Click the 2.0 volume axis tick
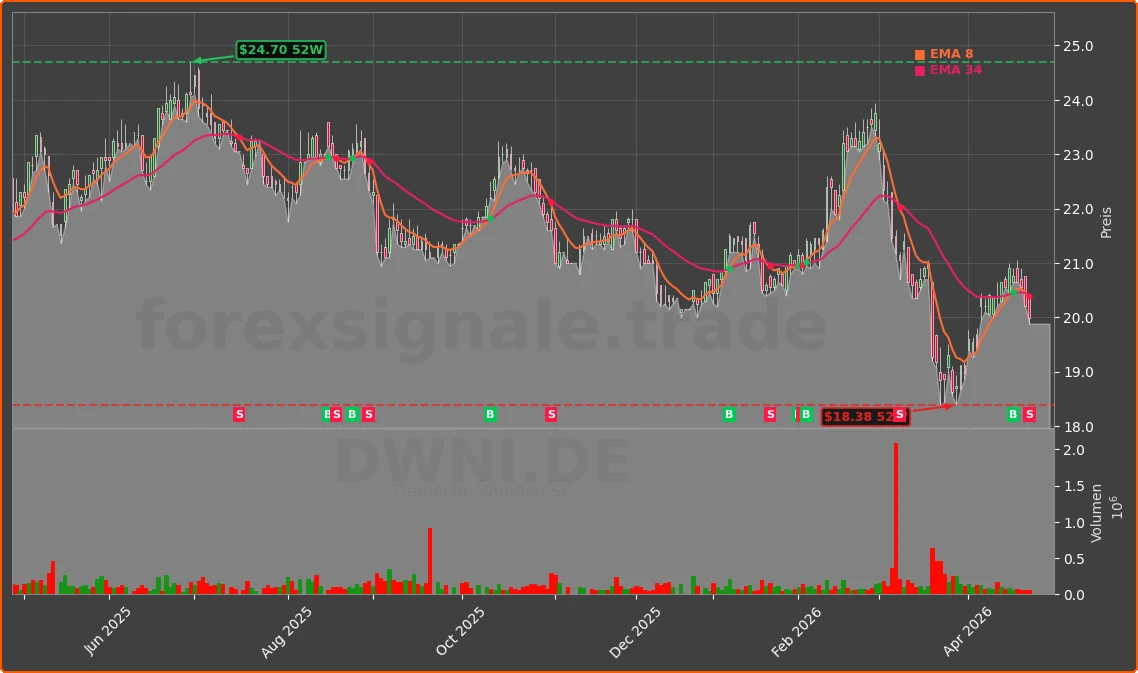1138x673 pixels. pos(1073,451)
